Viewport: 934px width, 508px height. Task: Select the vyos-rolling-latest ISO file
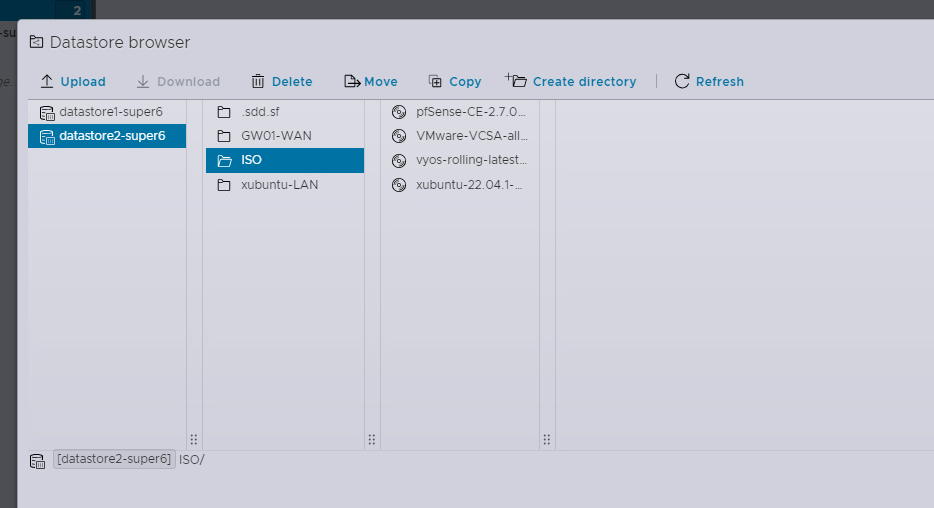[x=471, y=160]
